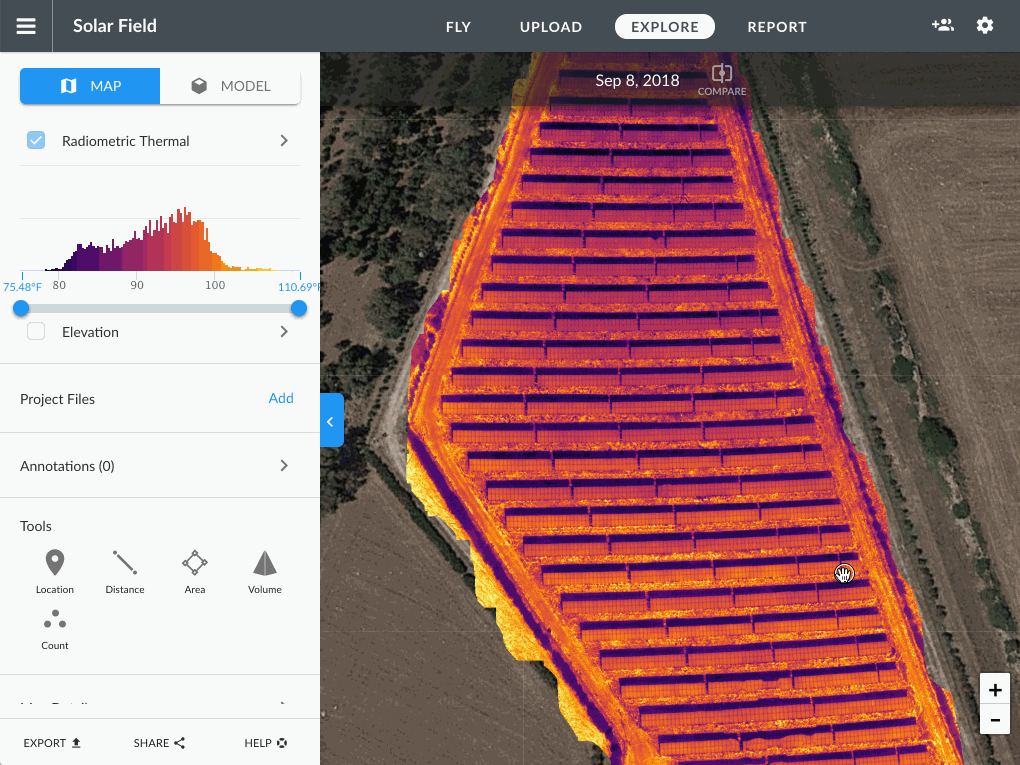Expand the Radiometric Thermal layer details
This screenshot has height=765, width=1020.
click(x=283, y=141)
